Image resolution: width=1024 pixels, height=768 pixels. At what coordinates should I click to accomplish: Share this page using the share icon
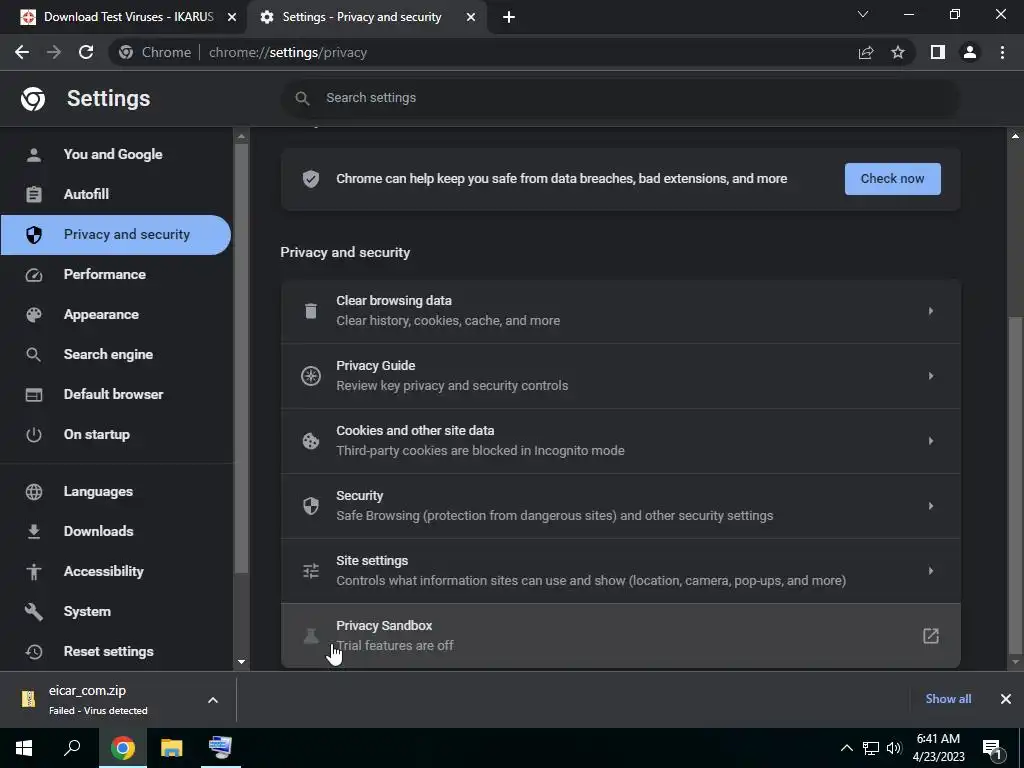click(x=866, y=52)
